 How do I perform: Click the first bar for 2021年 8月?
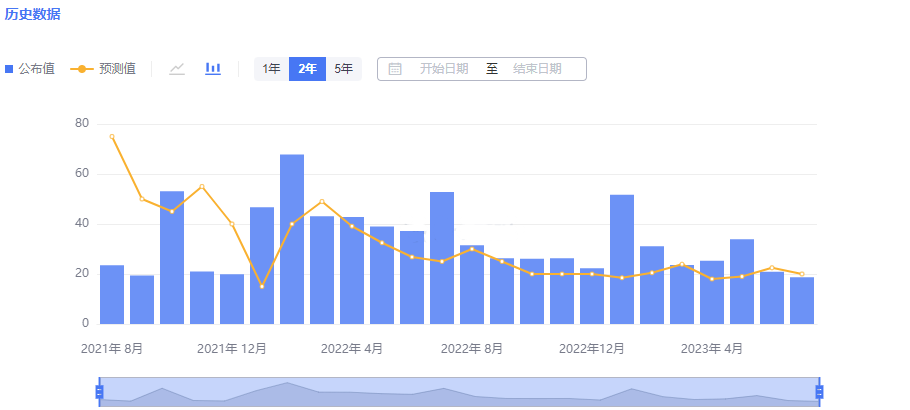coord(112,295)
